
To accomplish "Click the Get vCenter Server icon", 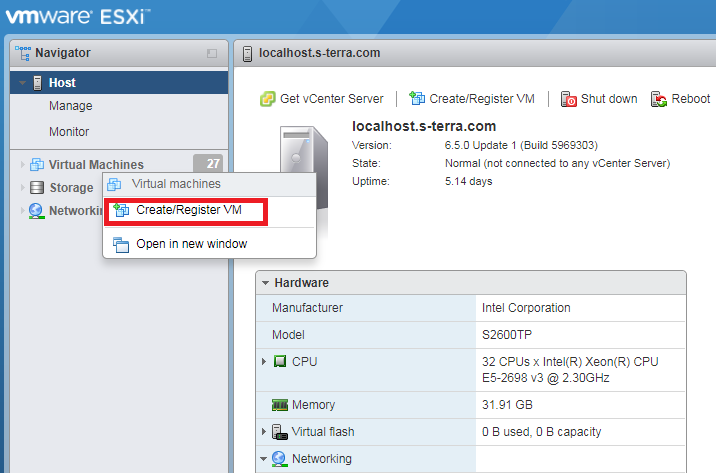I will (x=267, y=99).
